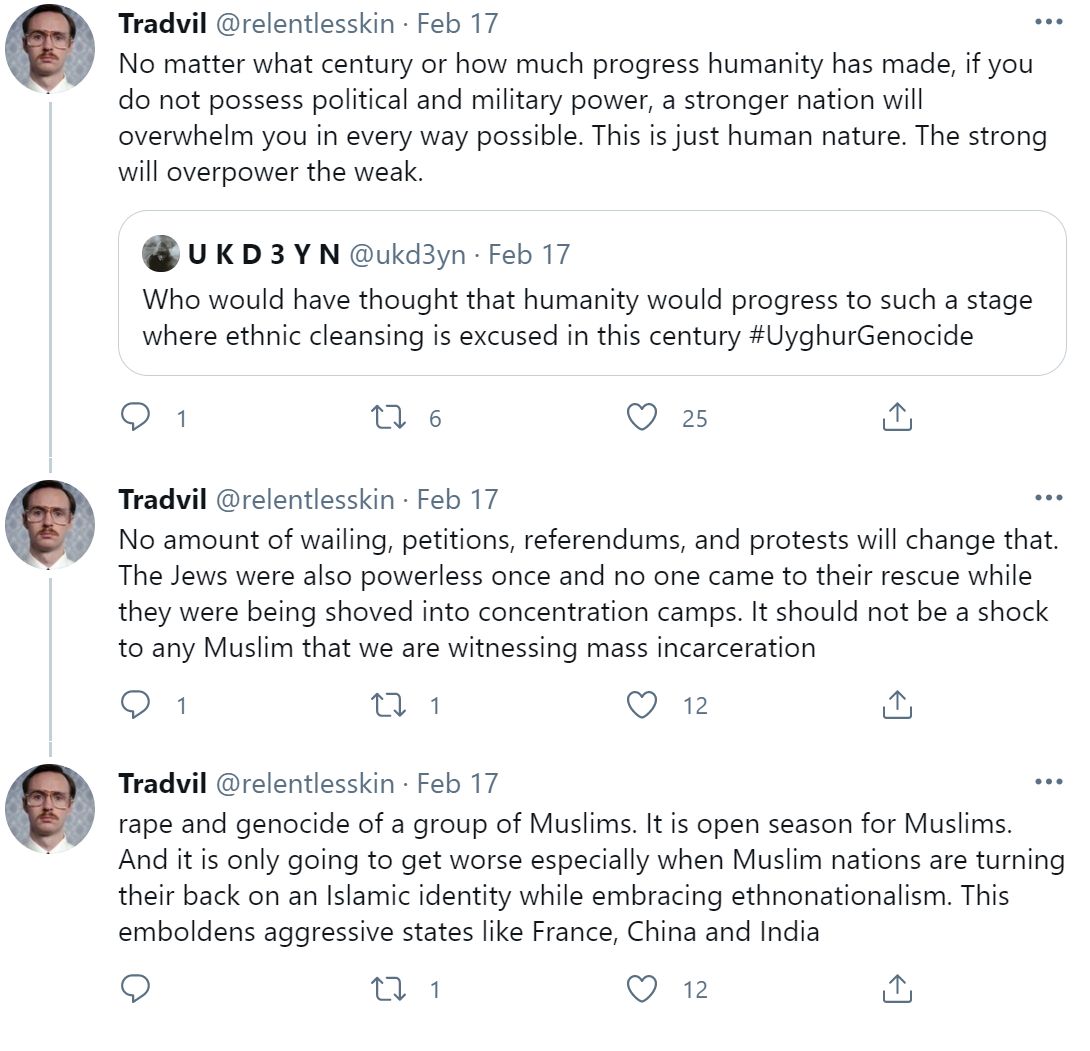Screen dimensions: 1090x1051
Task: Retweet the second tweet about concentration camps
Action: pos(387,705)
